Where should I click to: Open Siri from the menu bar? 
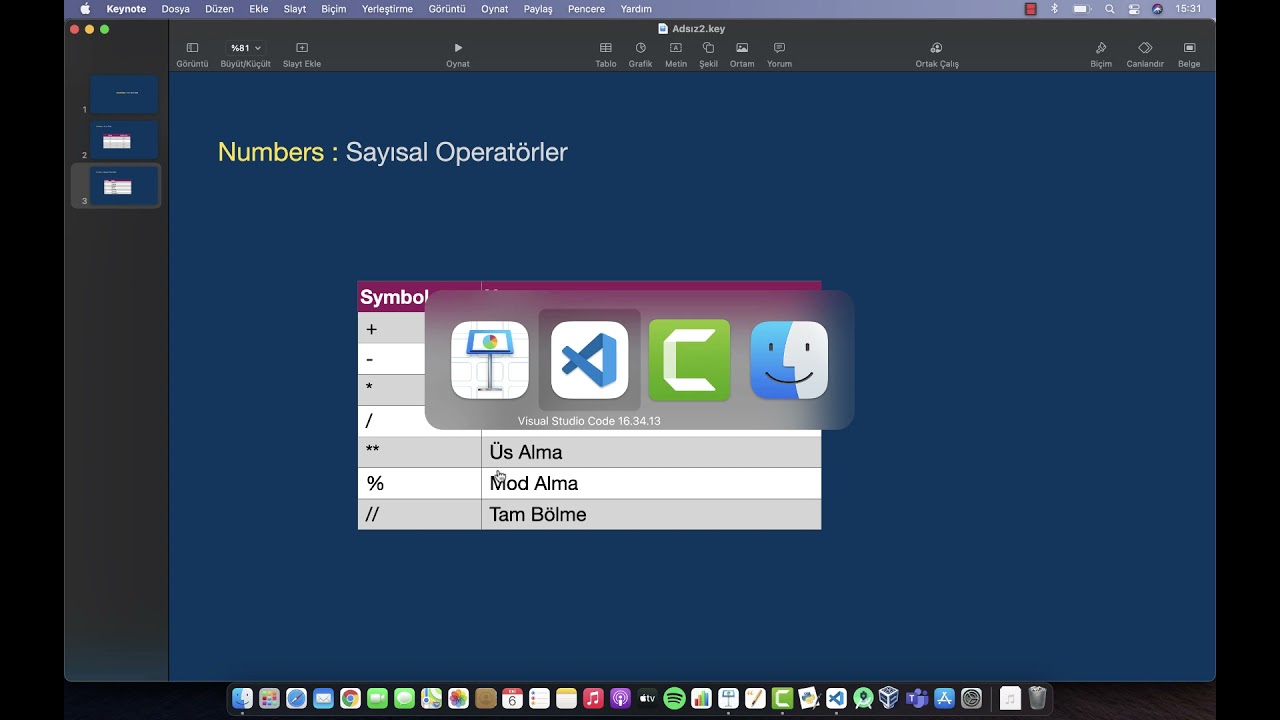[x=1158, y=9]
